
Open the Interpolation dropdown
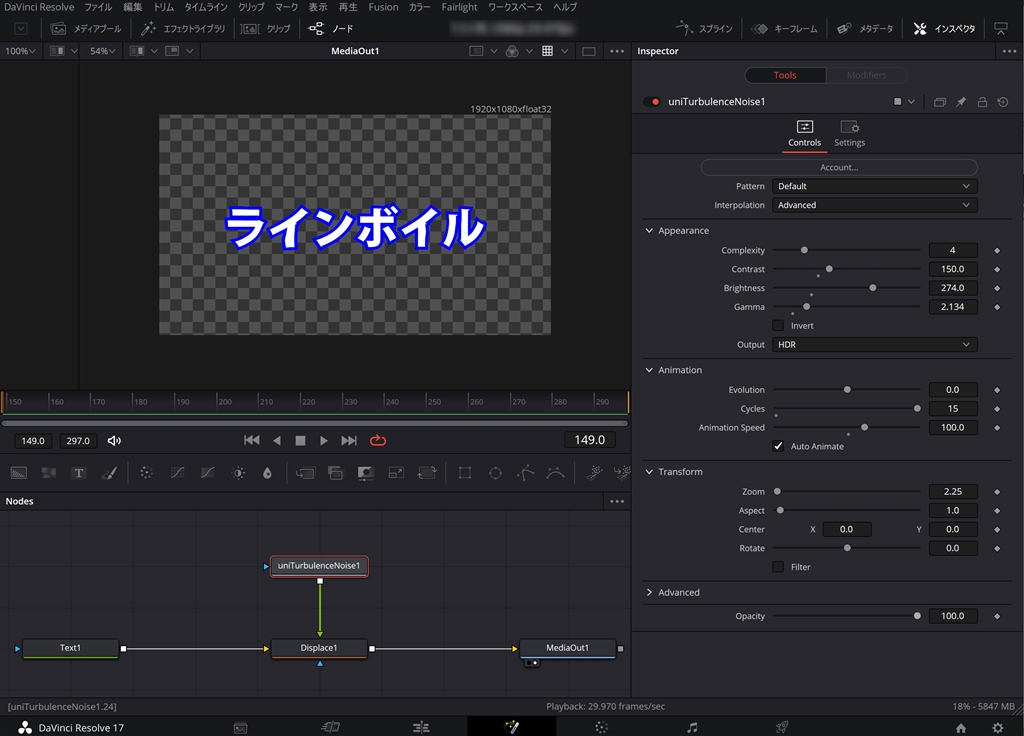(874, 205)
